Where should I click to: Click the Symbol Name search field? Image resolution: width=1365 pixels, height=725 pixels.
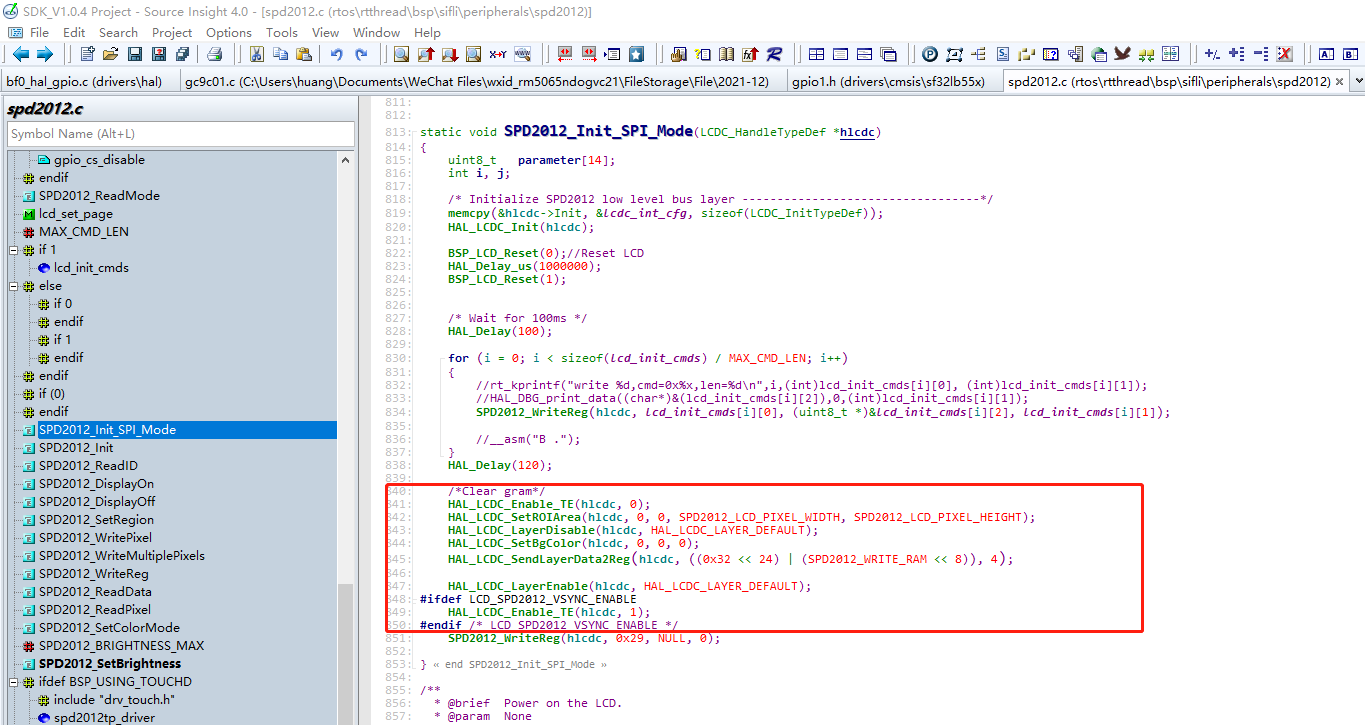(181, 134)
